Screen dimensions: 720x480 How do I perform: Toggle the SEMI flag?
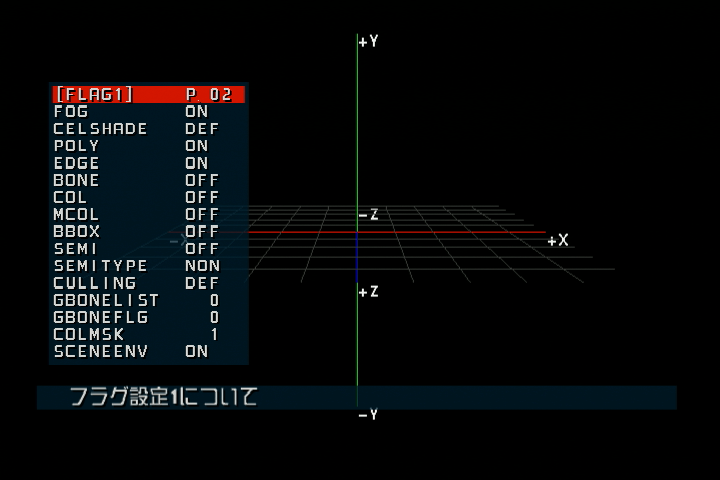[x=149, y=249]
